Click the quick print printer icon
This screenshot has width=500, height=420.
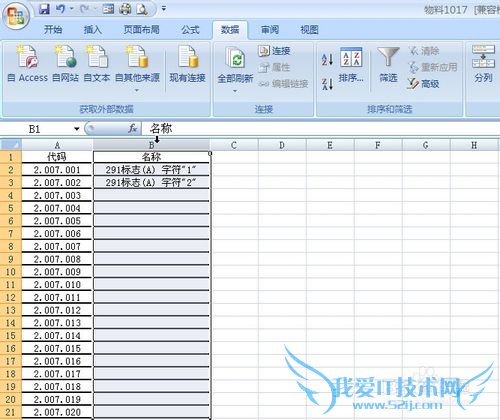[125, 9]
